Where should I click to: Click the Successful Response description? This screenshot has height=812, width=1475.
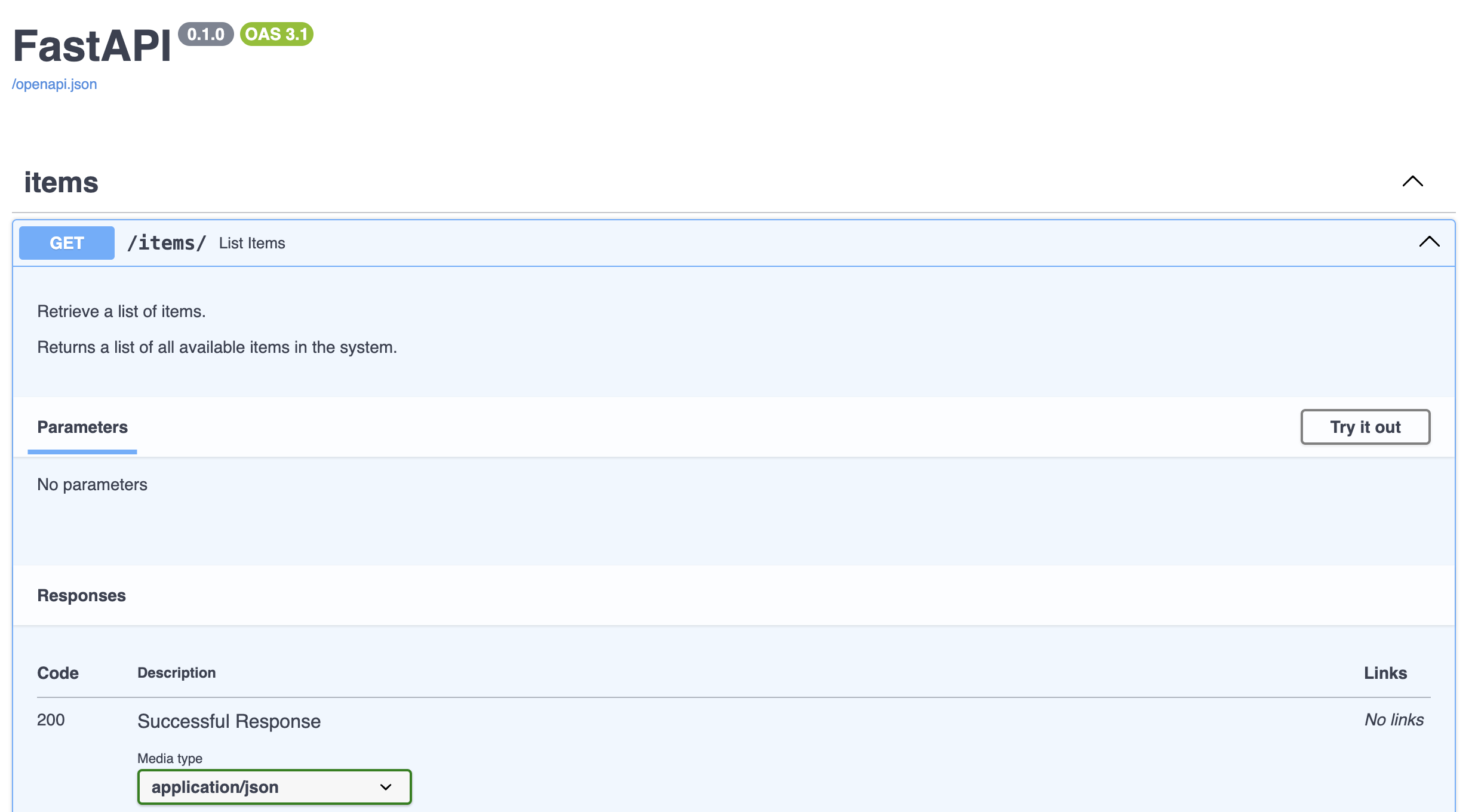(229, 721)
